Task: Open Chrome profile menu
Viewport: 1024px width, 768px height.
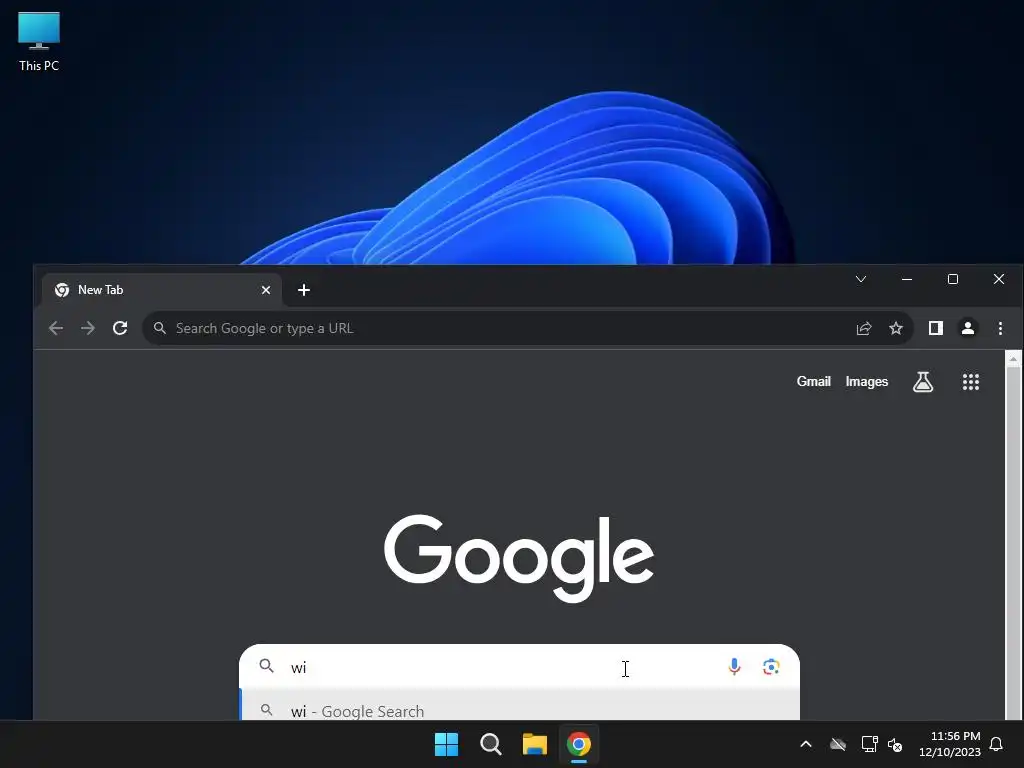Action: click(968, 328)
